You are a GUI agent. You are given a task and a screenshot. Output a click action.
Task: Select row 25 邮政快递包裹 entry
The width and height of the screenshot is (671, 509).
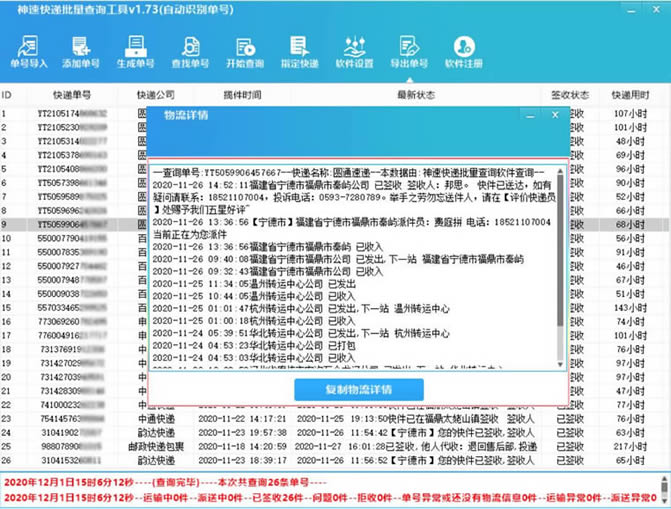(160, 446)
